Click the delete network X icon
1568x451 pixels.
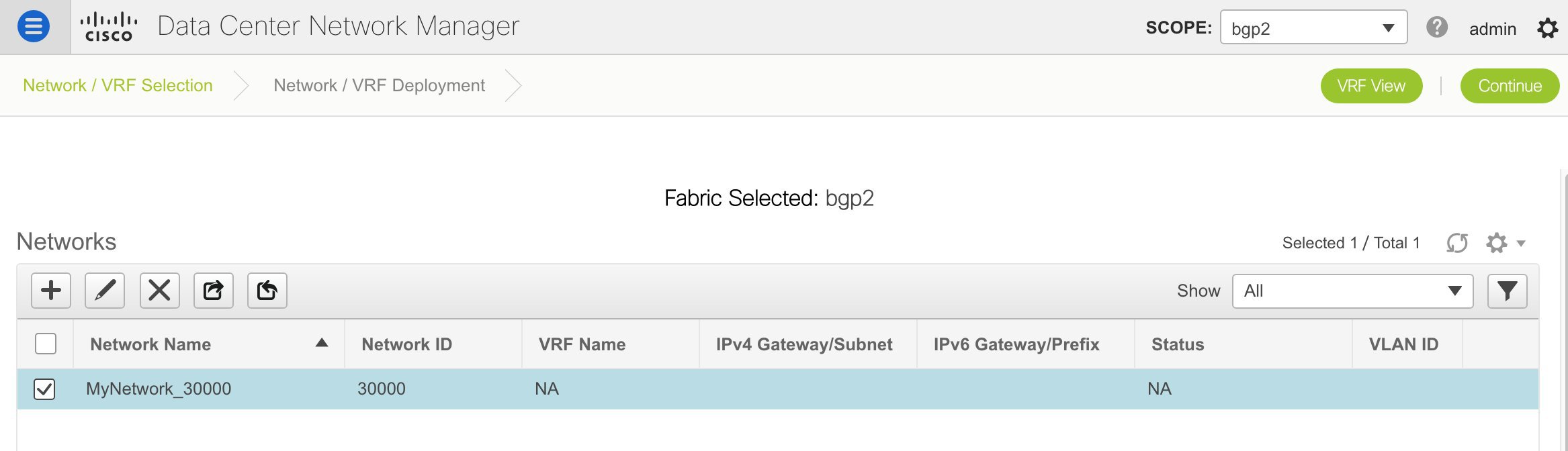[x=159, y=291]
